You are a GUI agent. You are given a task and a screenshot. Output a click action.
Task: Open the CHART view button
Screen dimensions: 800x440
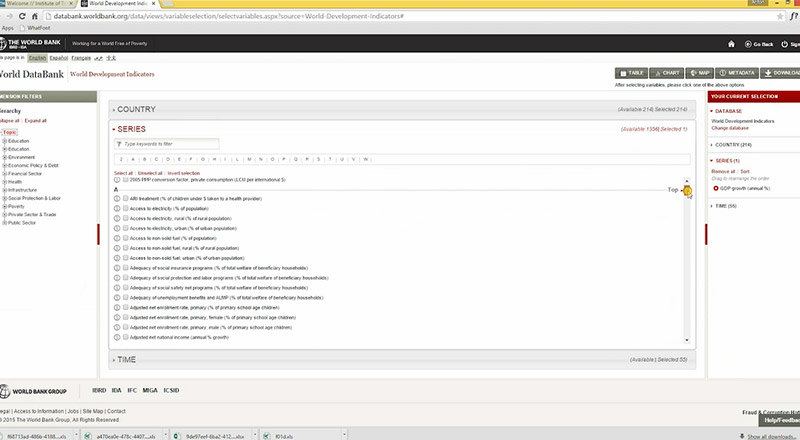click(x=666, y=73)
